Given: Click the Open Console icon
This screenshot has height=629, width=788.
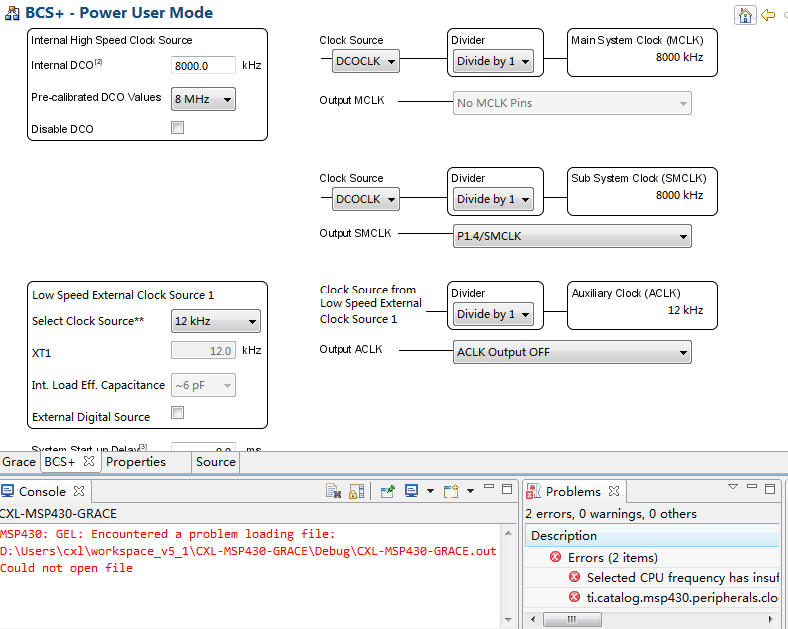Looking at the screenshot, I should coord(451,491).
